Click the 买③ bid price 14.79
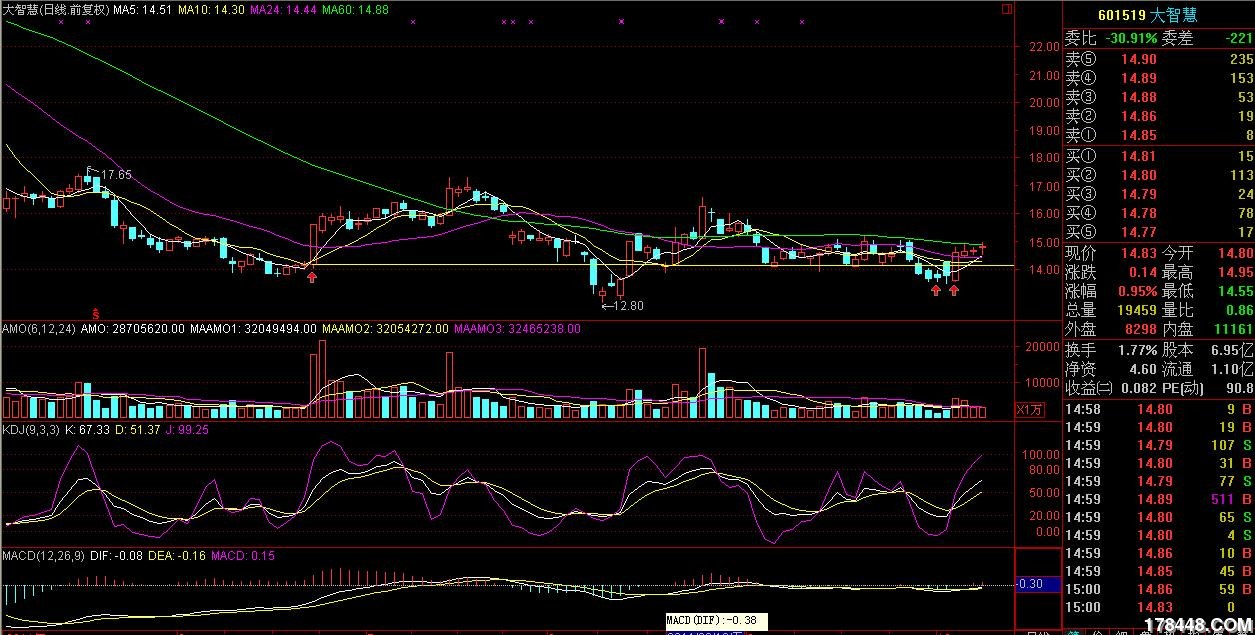 point(1138,194)
